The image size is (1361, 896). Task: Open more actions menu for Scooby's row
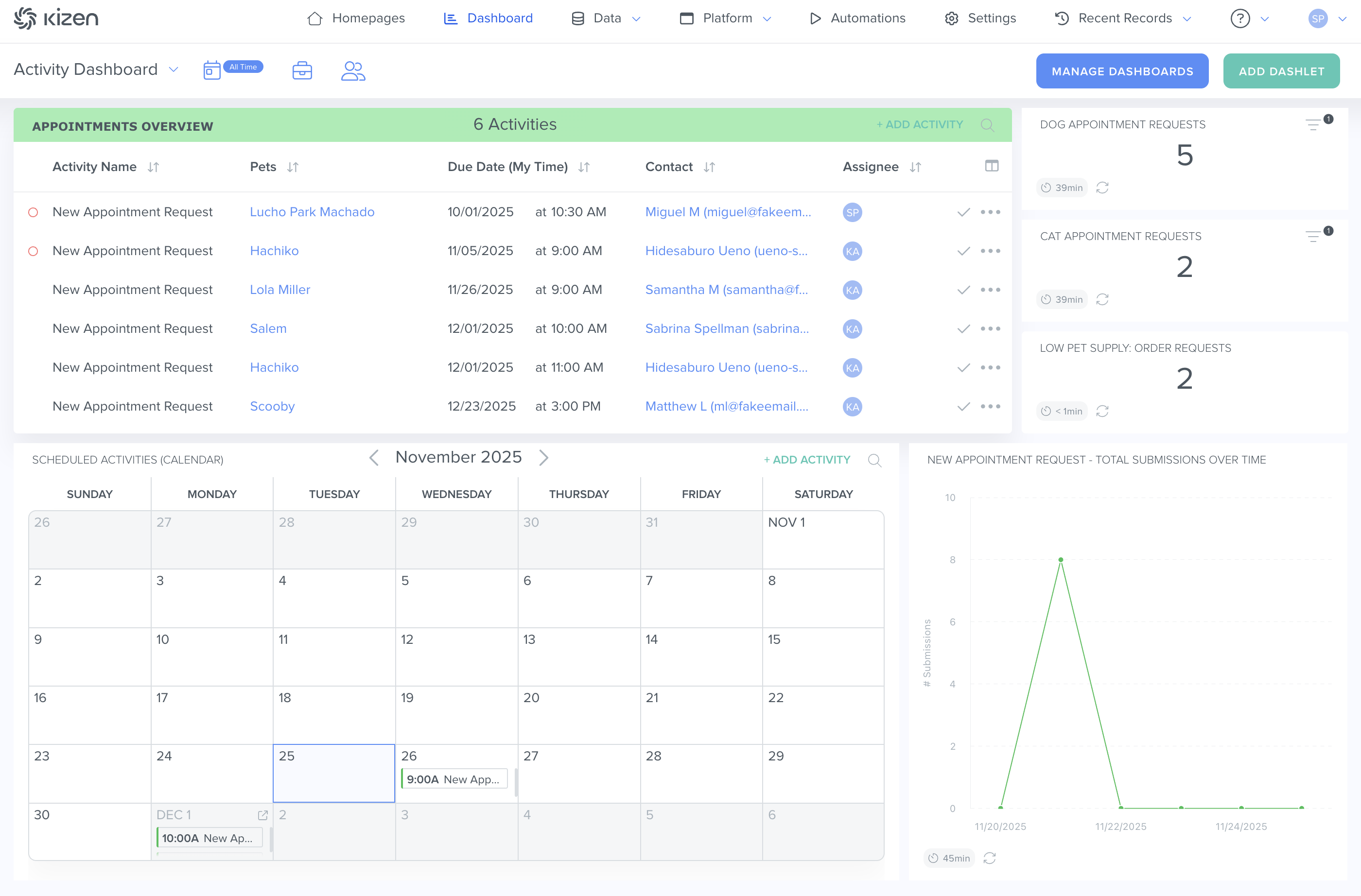990,407
